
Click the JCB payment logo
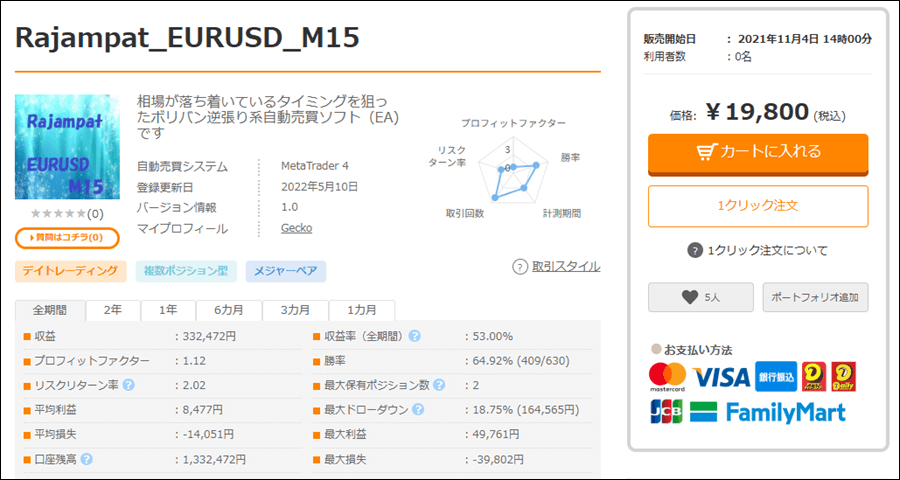tap(666, 412)
